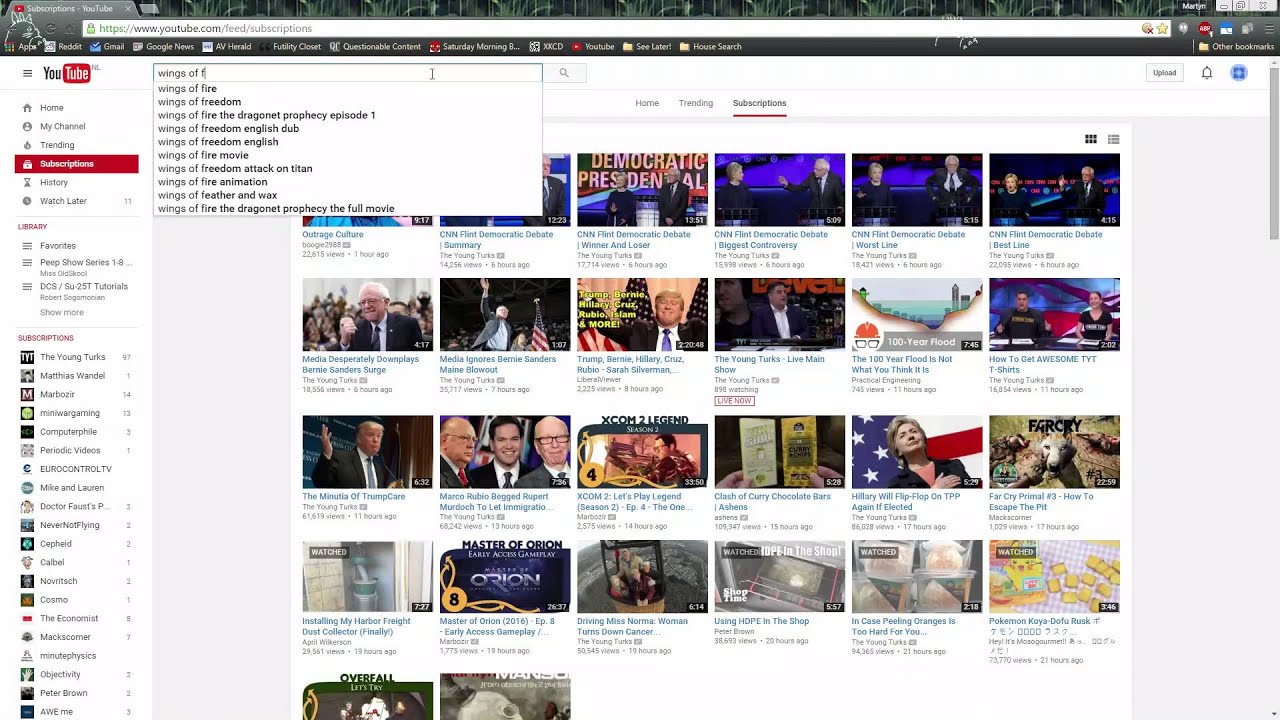This screenshot has height=720, width=1280.
Task: Open the Reddit bookmark
Action: [63, 46]
